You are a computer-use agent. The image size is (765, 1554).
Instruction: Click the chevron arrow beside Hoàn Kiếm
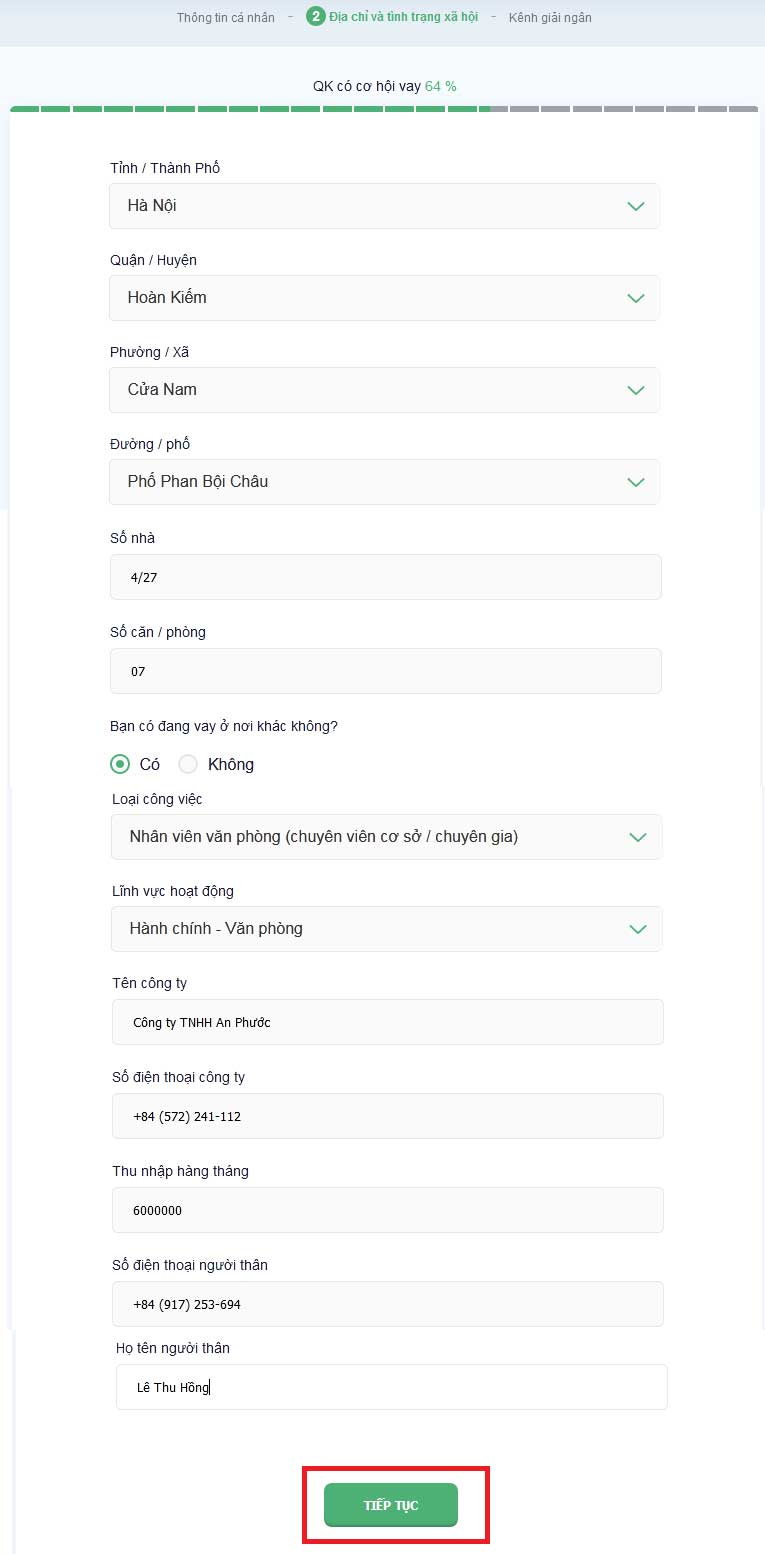pyautogui.click(x=635, y=298)
